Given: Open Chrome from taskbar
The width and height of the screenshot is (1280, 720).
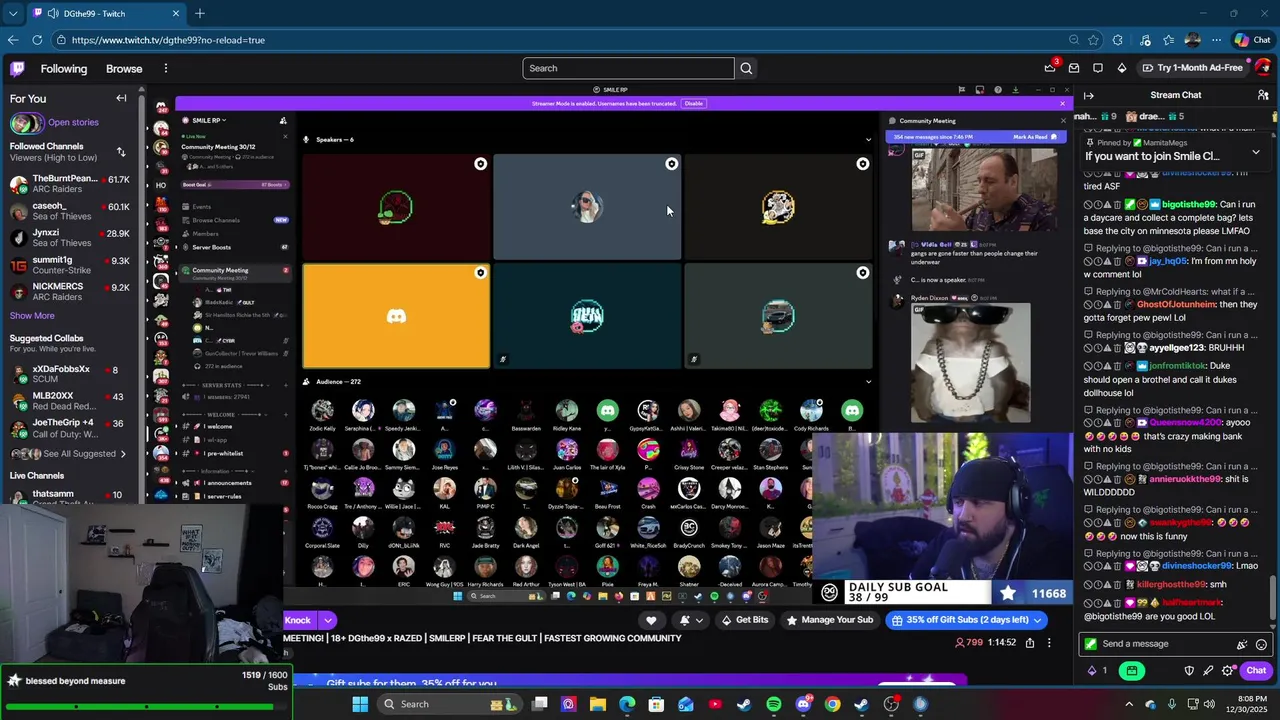Looking at the screenshot, I should click(832, 704).
